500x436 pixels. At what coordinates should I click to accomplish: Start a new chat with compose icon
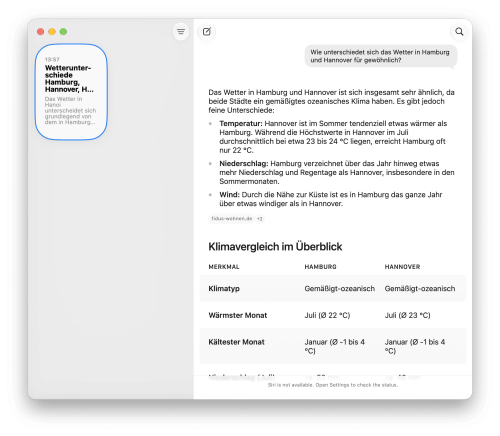tap(207, 32)
